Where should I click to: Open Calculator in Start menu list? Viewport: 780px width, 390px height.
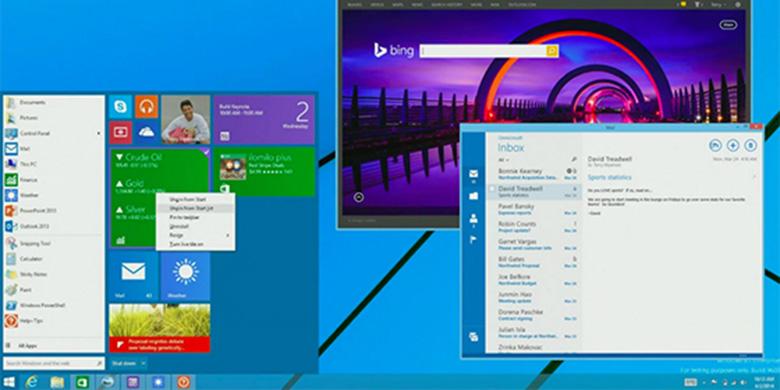[54, 259]
